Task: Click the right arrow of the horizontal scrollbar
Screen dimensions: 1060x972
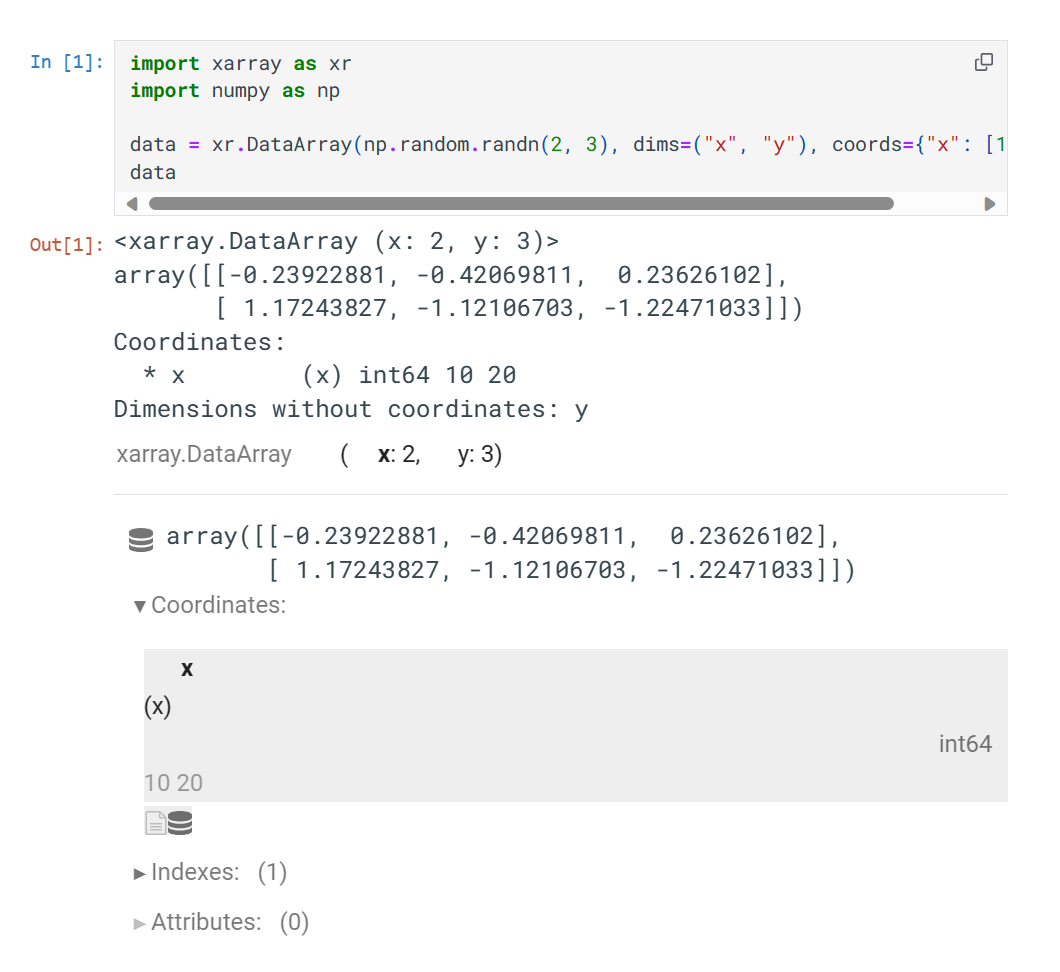Action: pyautogui.click(x=991, y=203)
